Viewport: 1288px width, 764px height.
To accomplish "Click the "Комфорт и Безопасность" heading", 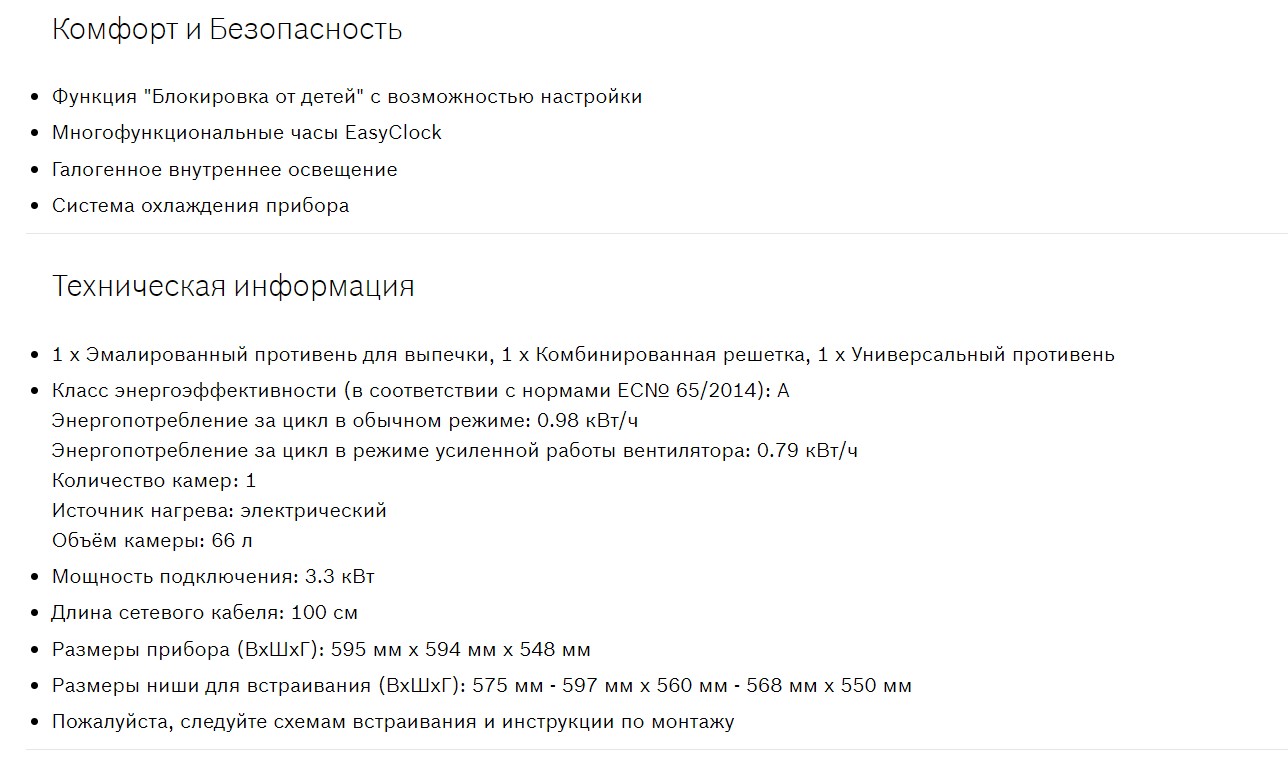I will point(227,30).
